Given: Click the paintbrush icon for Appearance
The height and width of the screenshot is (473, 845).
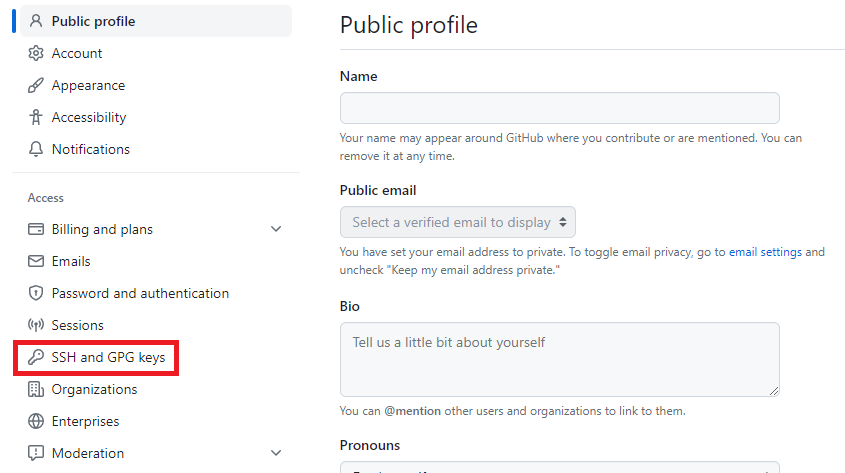Looking at the screenshot, I should pos(36,85).
